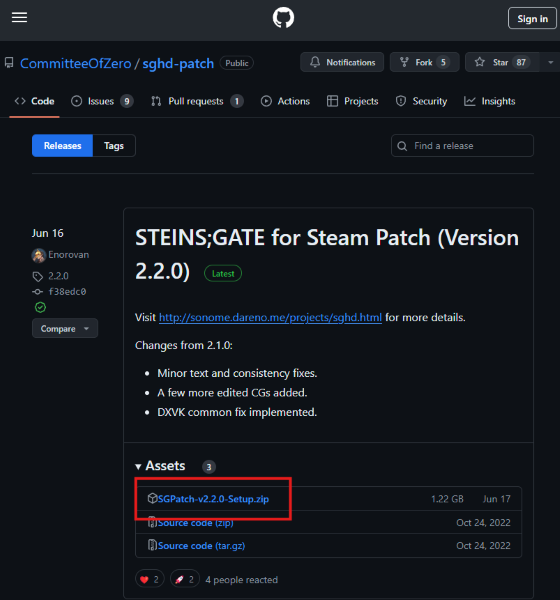The image size is (560, 600).
Task: Click the commit icon beside f38edc0
Action: [38, 292]
